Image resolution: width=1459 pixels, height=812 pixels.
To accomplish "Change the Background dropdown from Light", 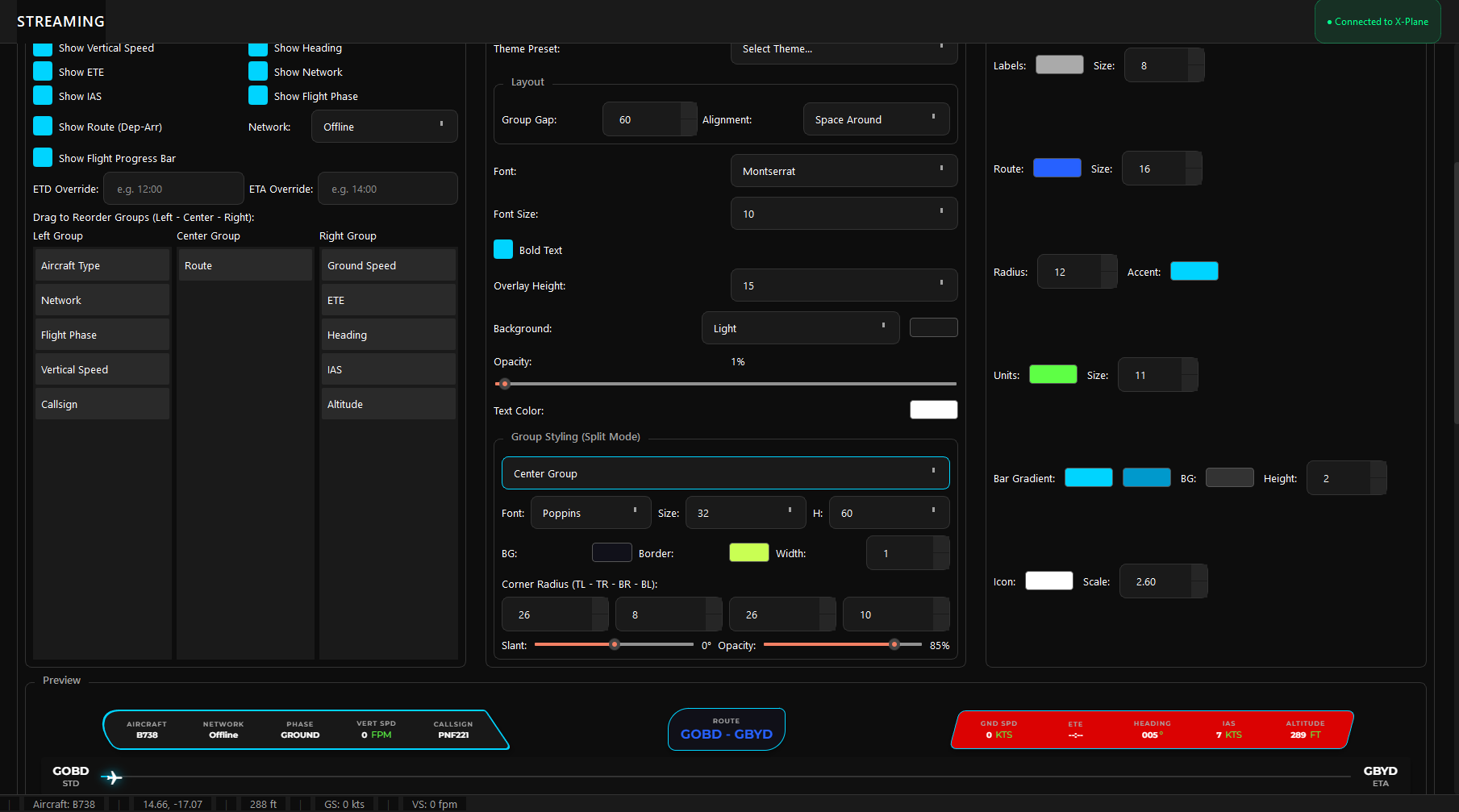I will (799, 327).
